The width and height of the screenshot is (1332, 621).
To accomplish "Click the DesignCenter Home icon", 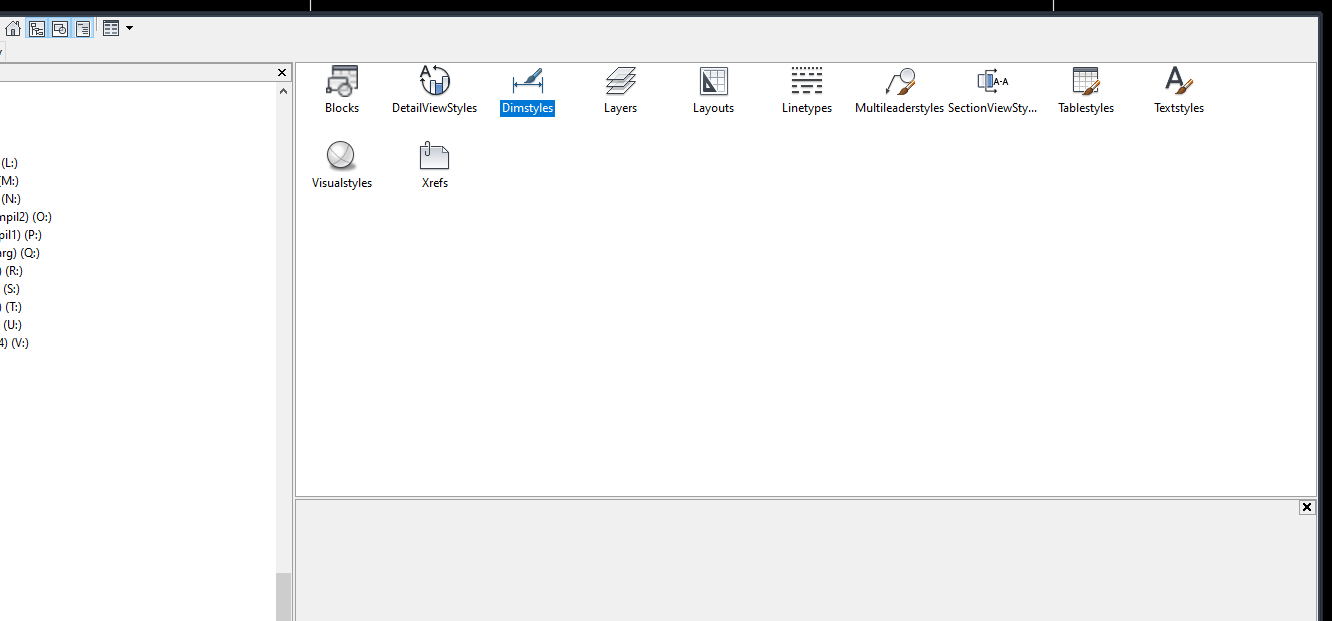I will 12,27.
